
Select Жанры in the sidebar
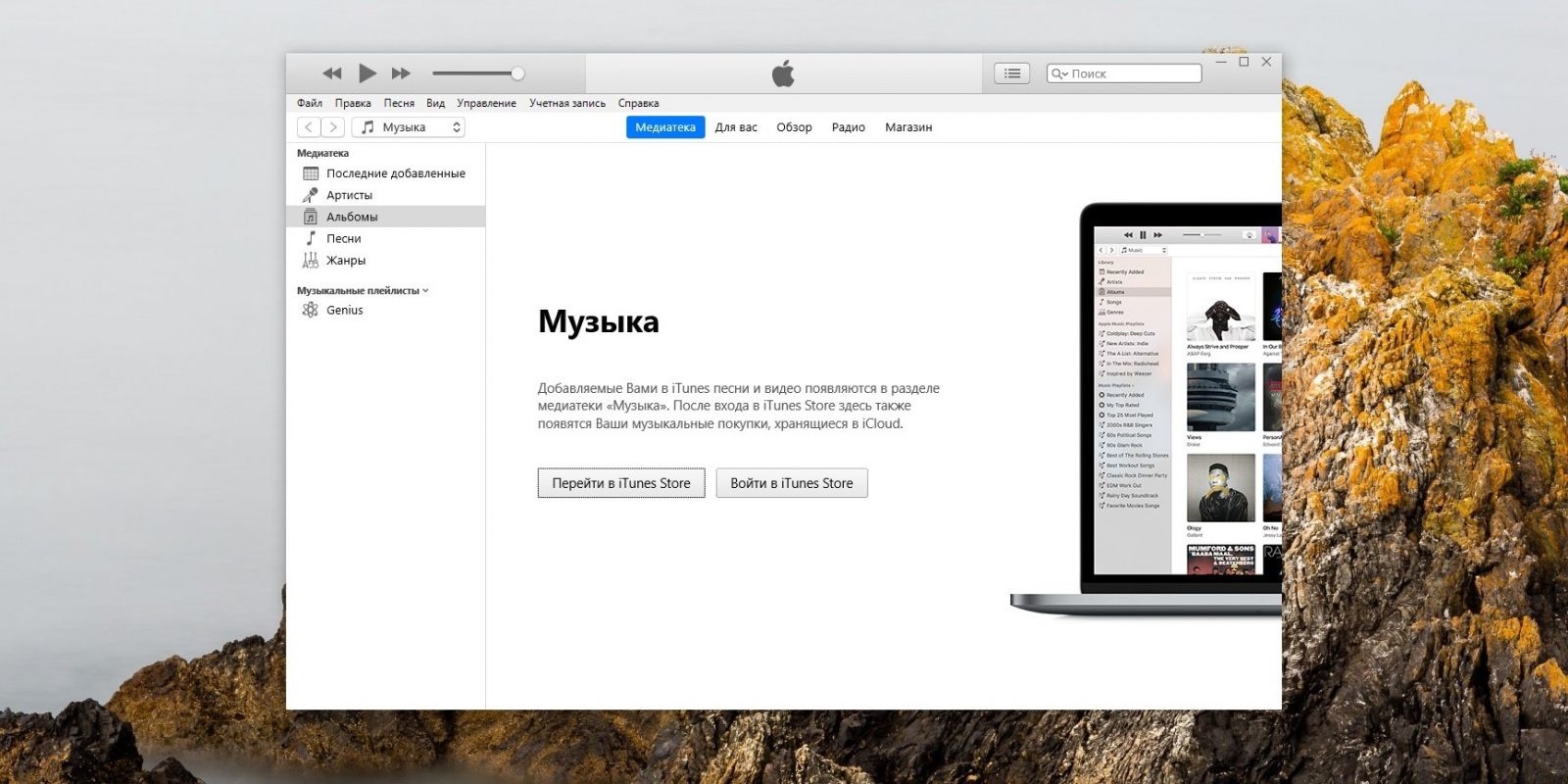385,260
